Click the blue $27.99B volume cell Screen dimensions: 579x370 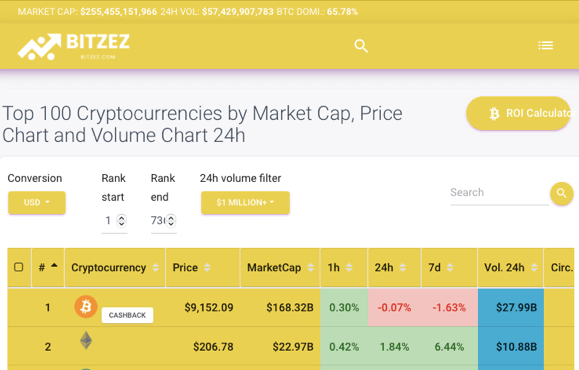click(x=511, y=307)
